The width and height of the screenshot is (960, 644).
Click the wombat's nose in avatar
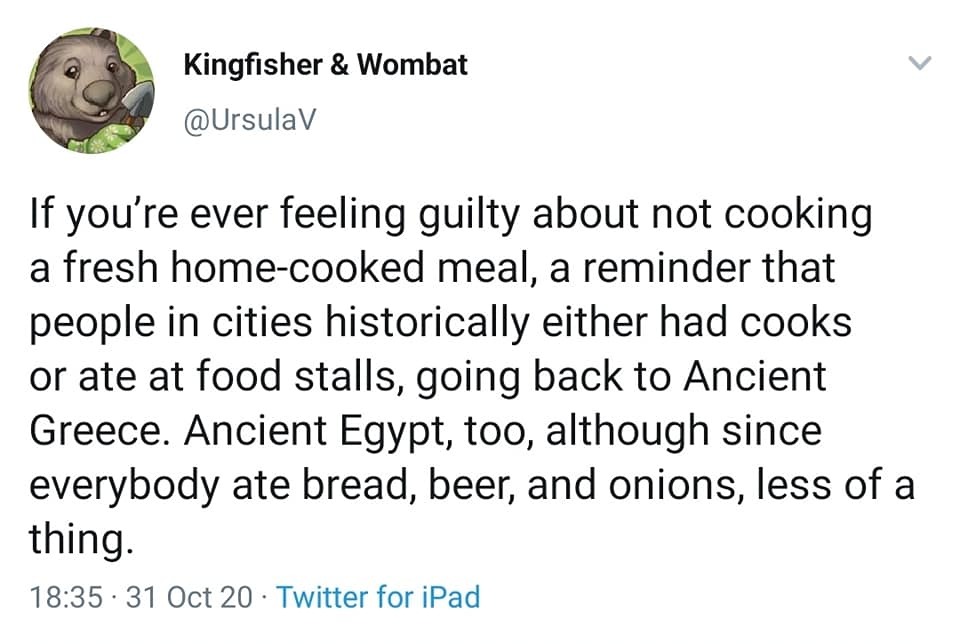pos(98,95)
